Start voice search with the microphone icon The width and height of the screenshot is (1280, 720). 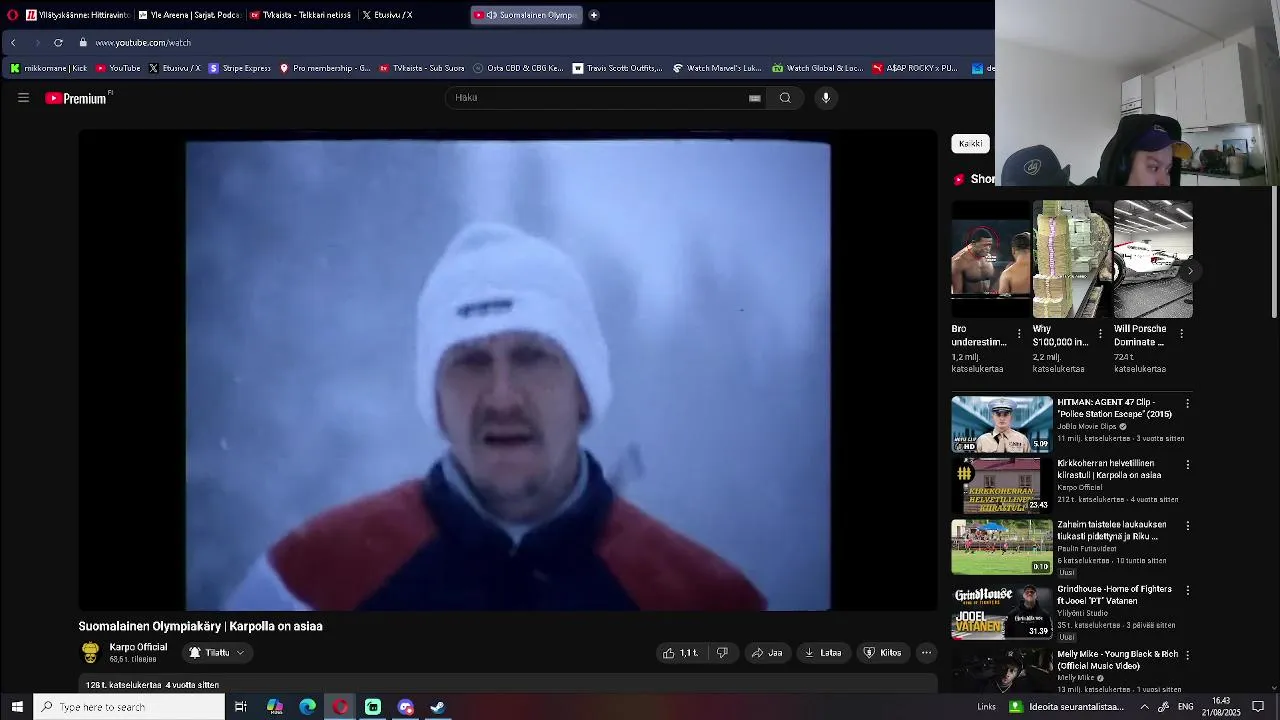(826, 98)
